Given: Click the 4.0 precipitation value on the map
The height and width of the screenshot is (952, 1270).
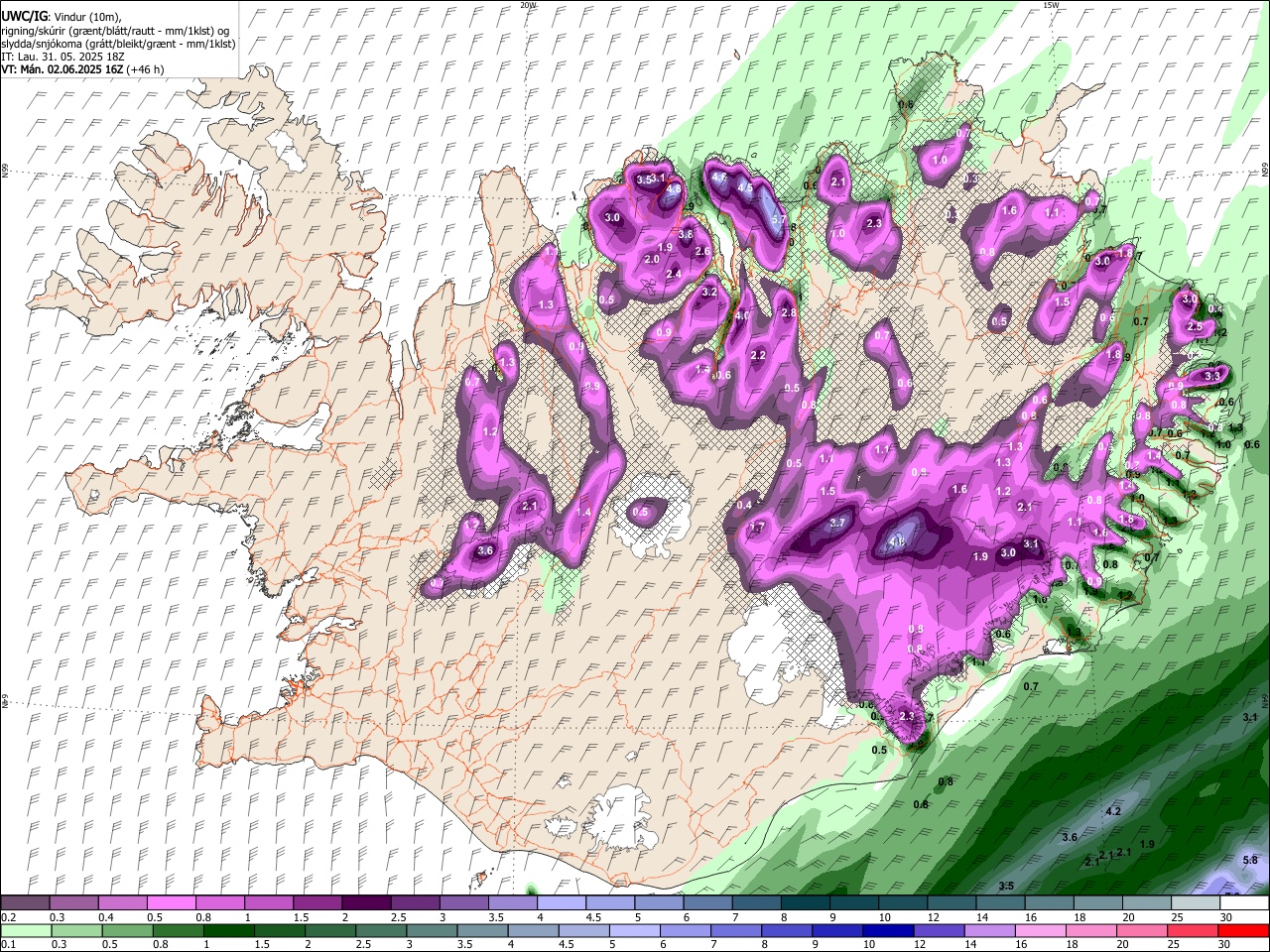Looking at the screenshot, I should 741,315.
